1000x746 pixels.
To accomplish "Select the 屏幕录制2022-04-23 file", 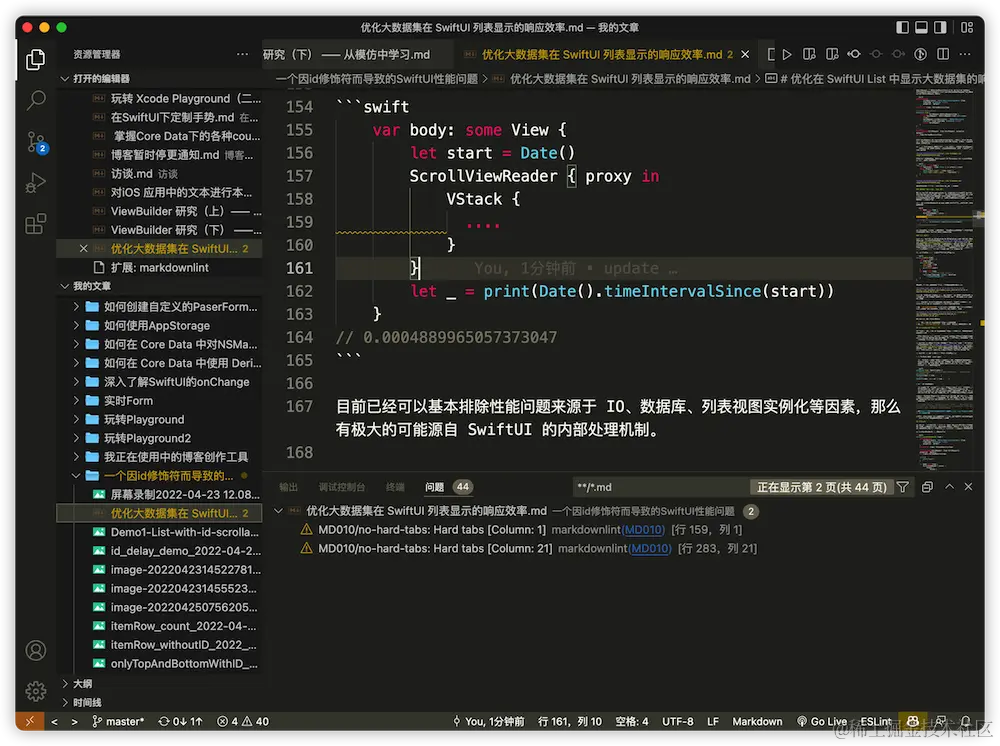I will 185,495.
